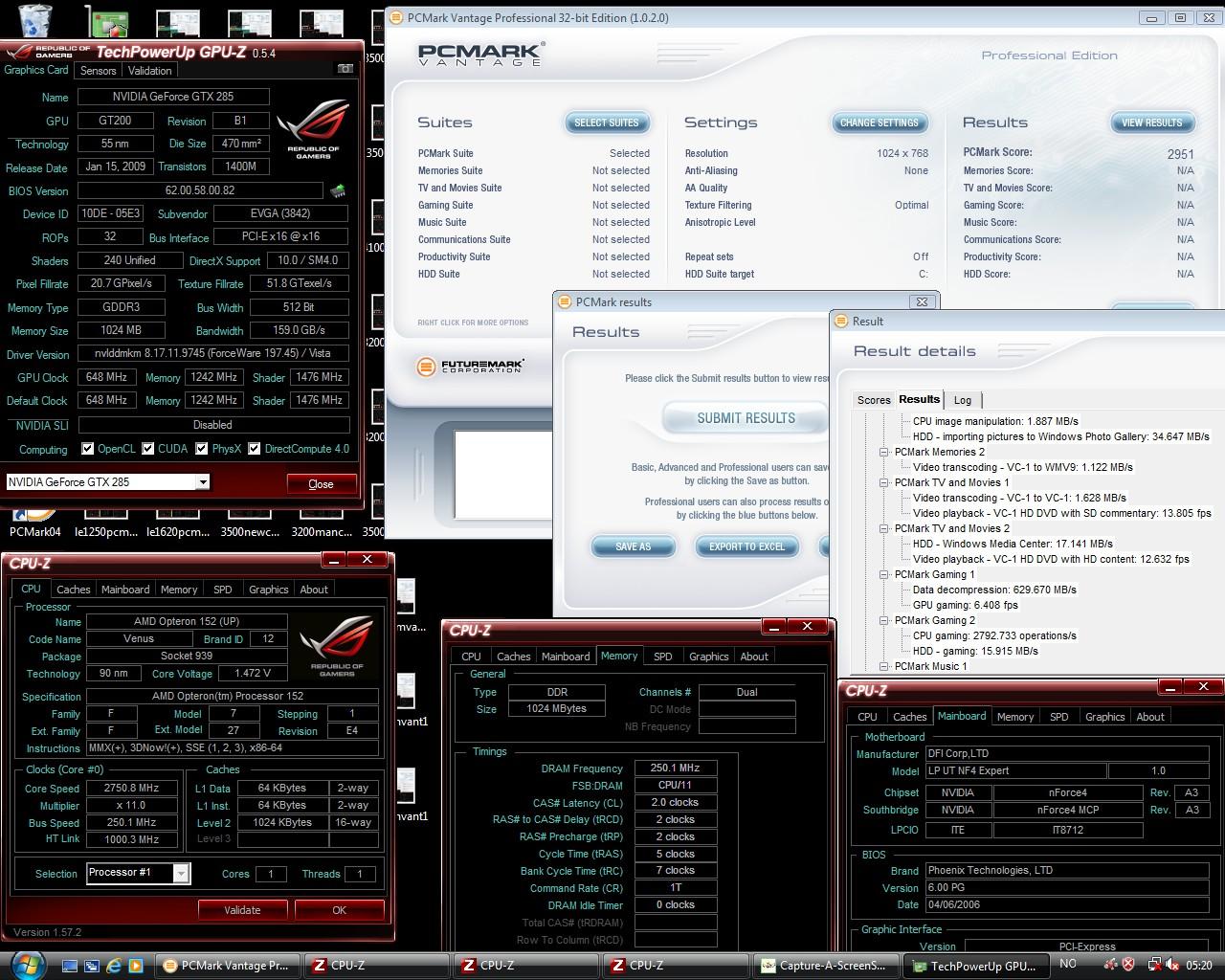1225x980 pixels.
Task: Click Show Desktop in the quick launch
Action: pos(72,966)
